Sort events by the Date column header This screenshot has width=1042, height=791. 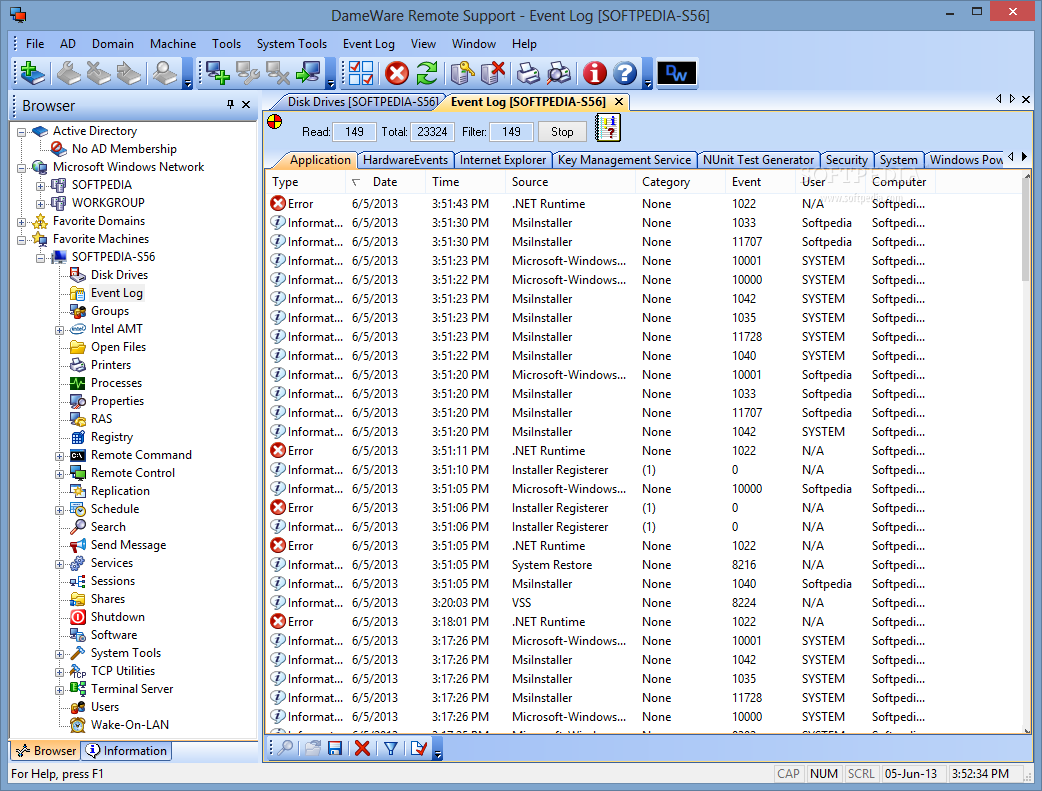coord(385,181)
